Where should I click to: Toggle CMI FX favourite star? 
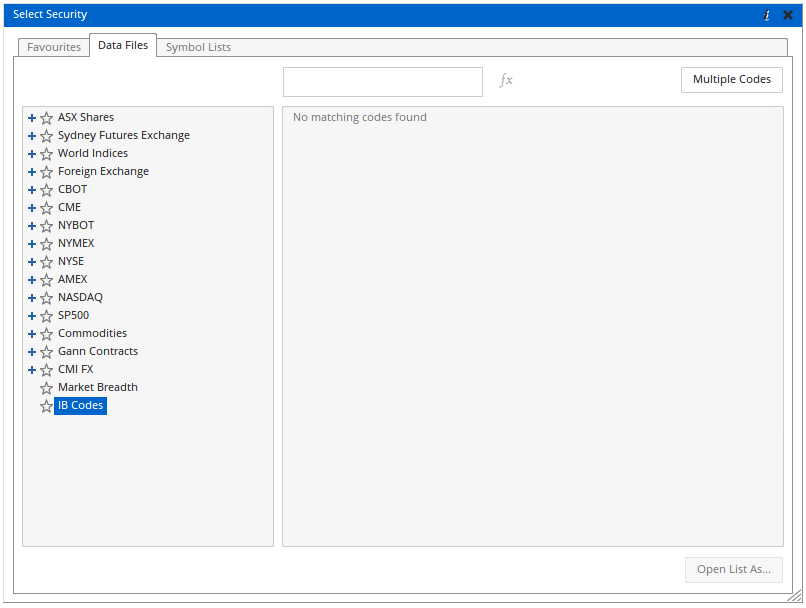tap(46, 370)
